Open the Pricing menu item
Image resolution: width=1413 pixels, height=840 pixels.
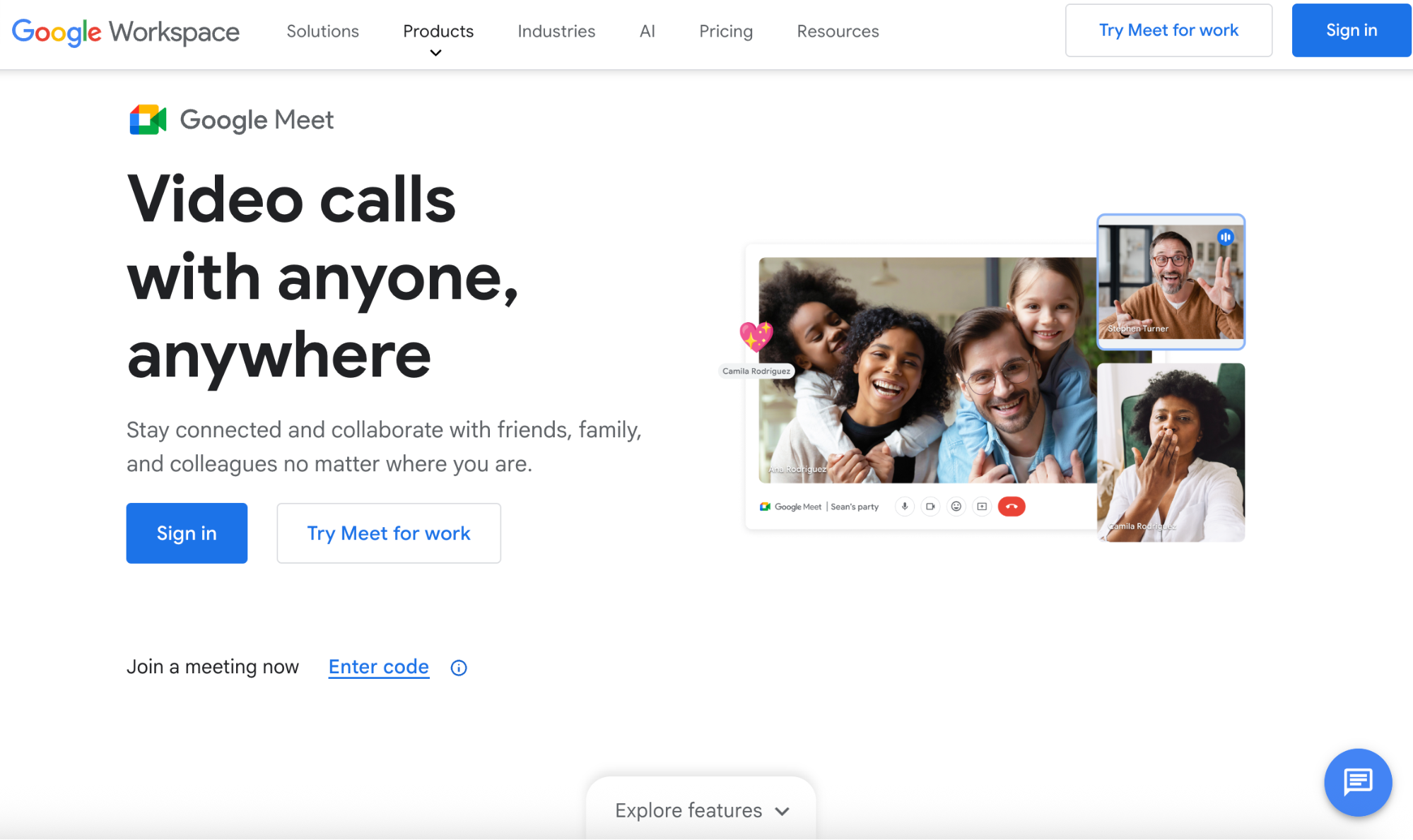pyautogui.click(x=725, y=31)
